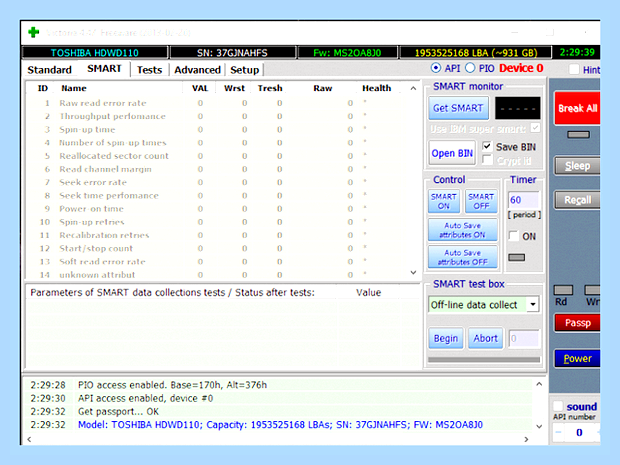This screenshot has width=620, height=465.
Task: Go to the Advanced tab
Action: pyautogui.click(x=197, y=70)
